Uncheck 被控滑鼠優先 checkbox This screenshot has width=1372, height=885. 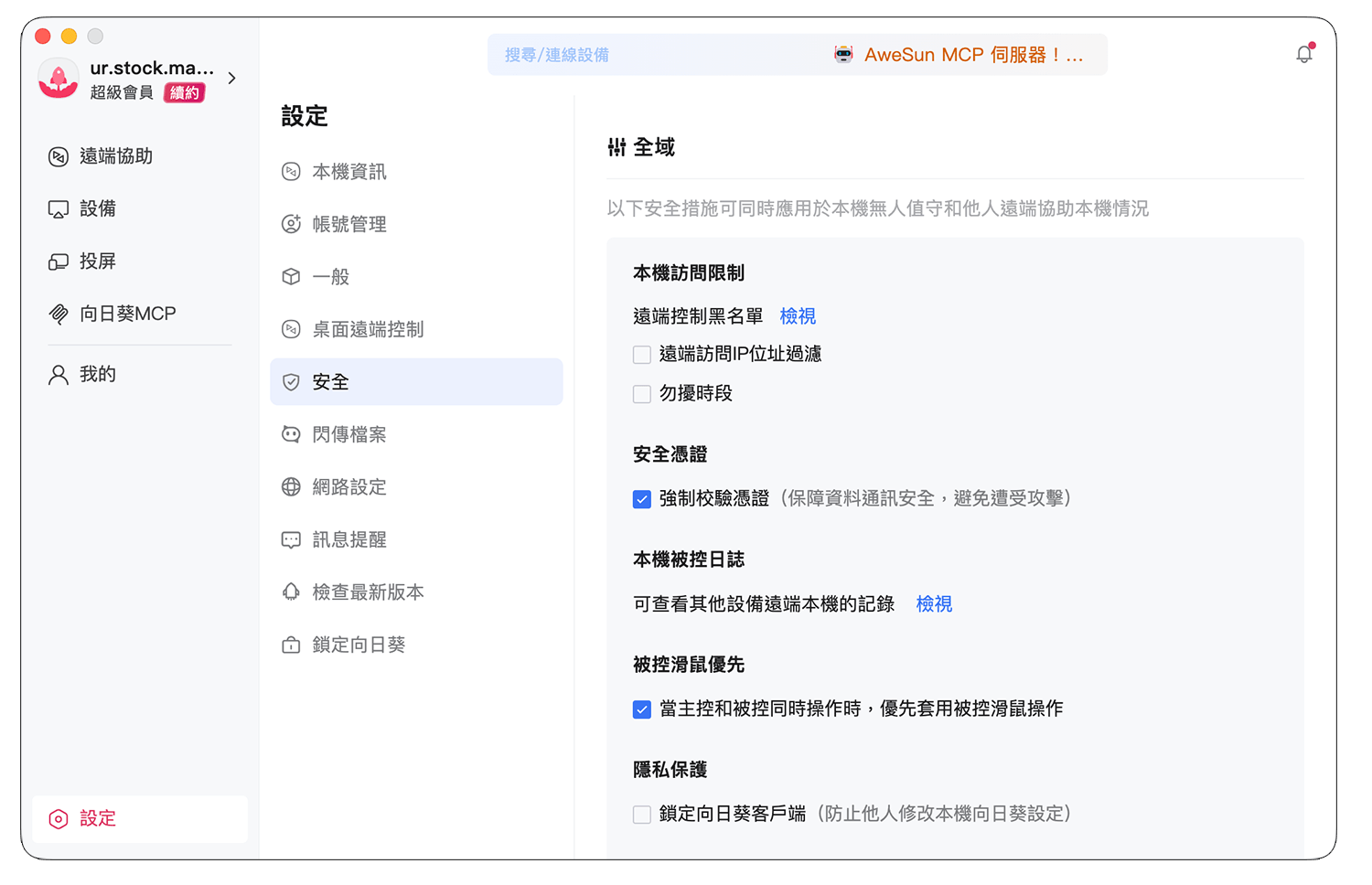tap(642, 709)
